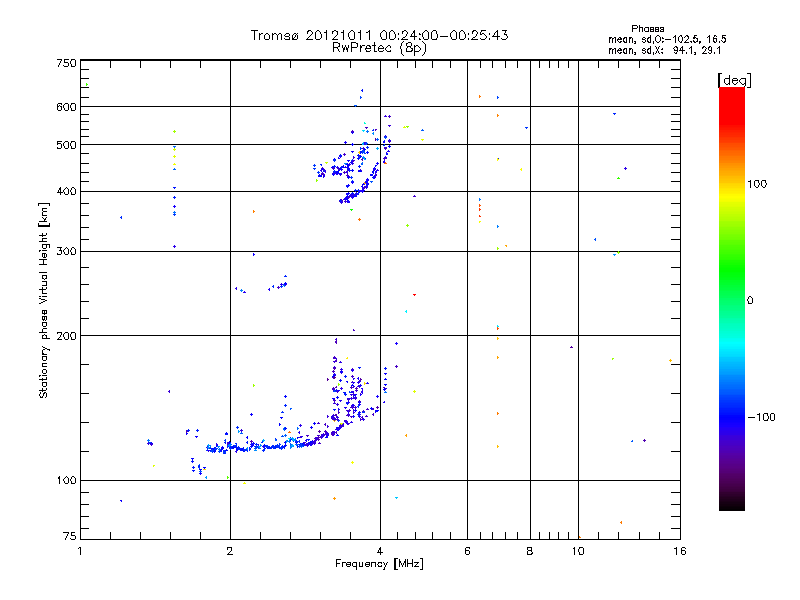Click the '400' height axis label
Screen dimensions: 800x600
click(x=66, y=192)
